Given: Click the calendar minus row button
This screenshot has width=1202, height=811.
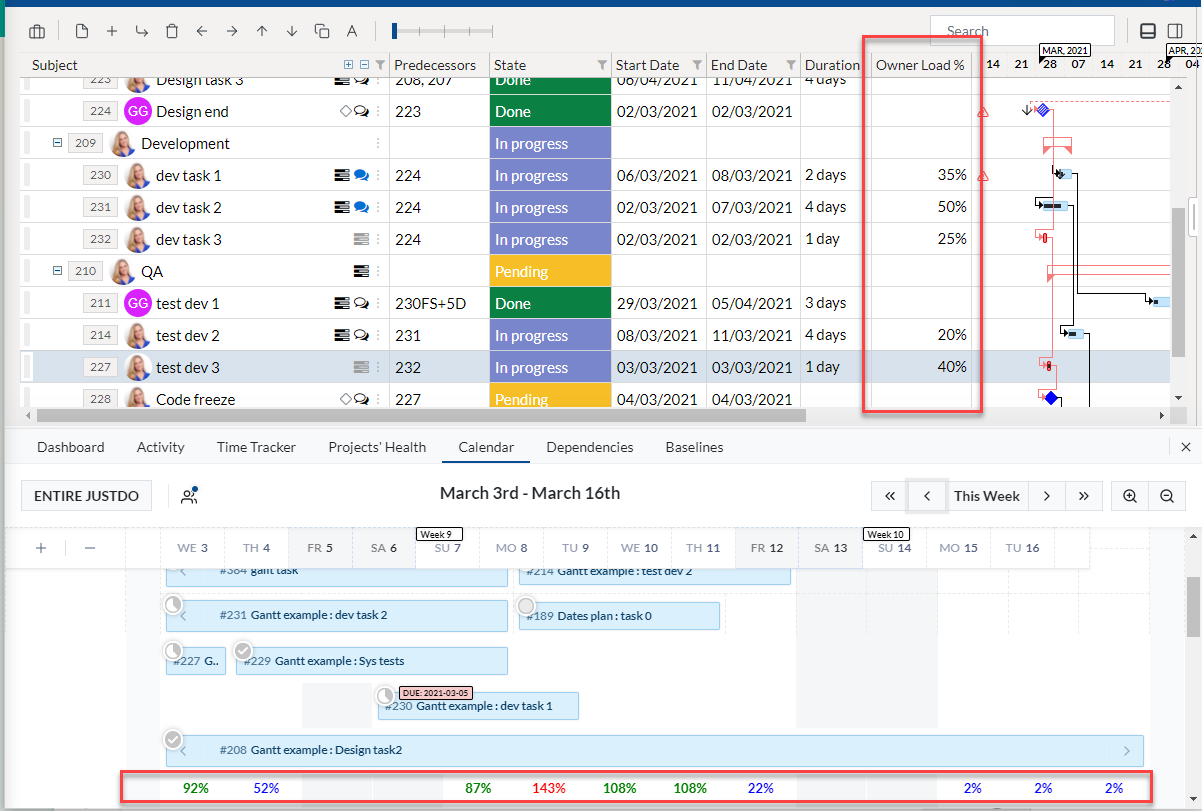Looking at the screenshot, I should 89,547.
